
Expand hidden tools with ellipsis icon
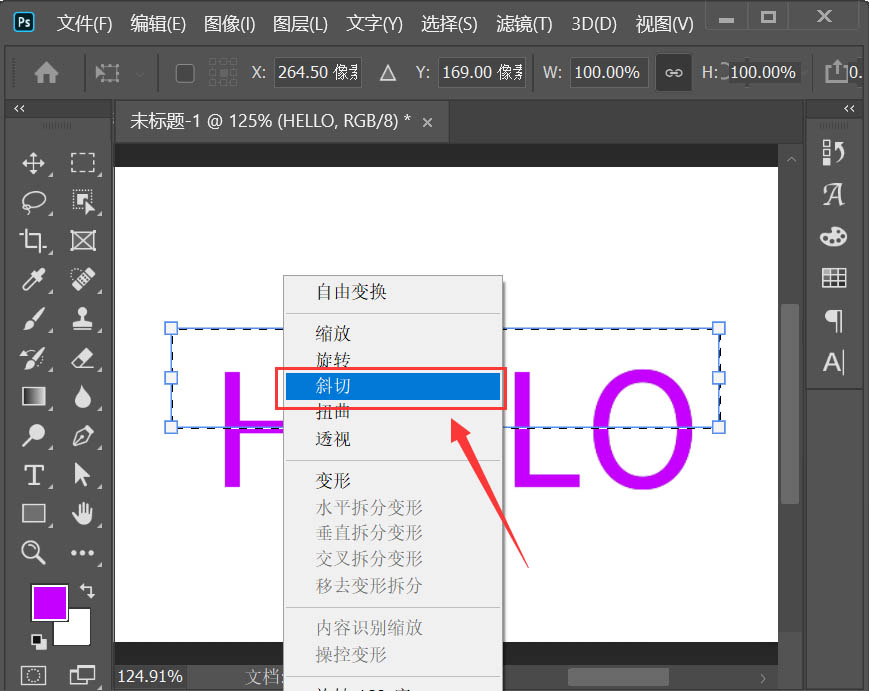(83, 553)
